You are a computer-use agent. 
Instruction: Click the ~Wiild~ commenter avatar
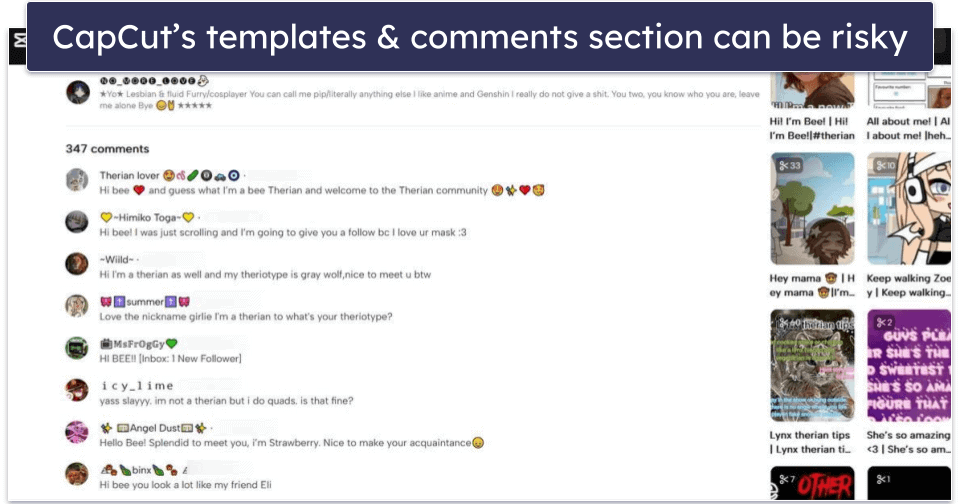tap(77, 264)
